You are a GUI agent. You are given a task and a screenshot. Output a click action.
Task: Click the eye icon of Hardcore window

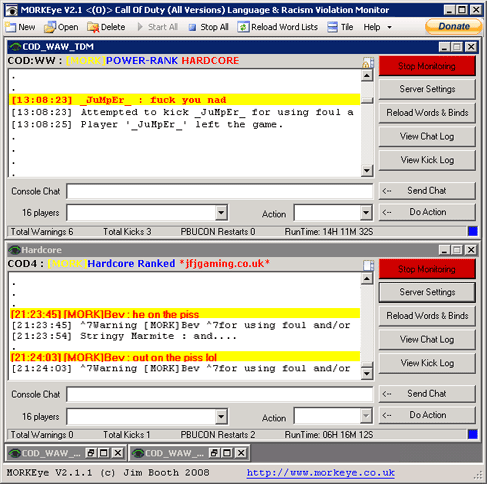click(x=14, y=250)
